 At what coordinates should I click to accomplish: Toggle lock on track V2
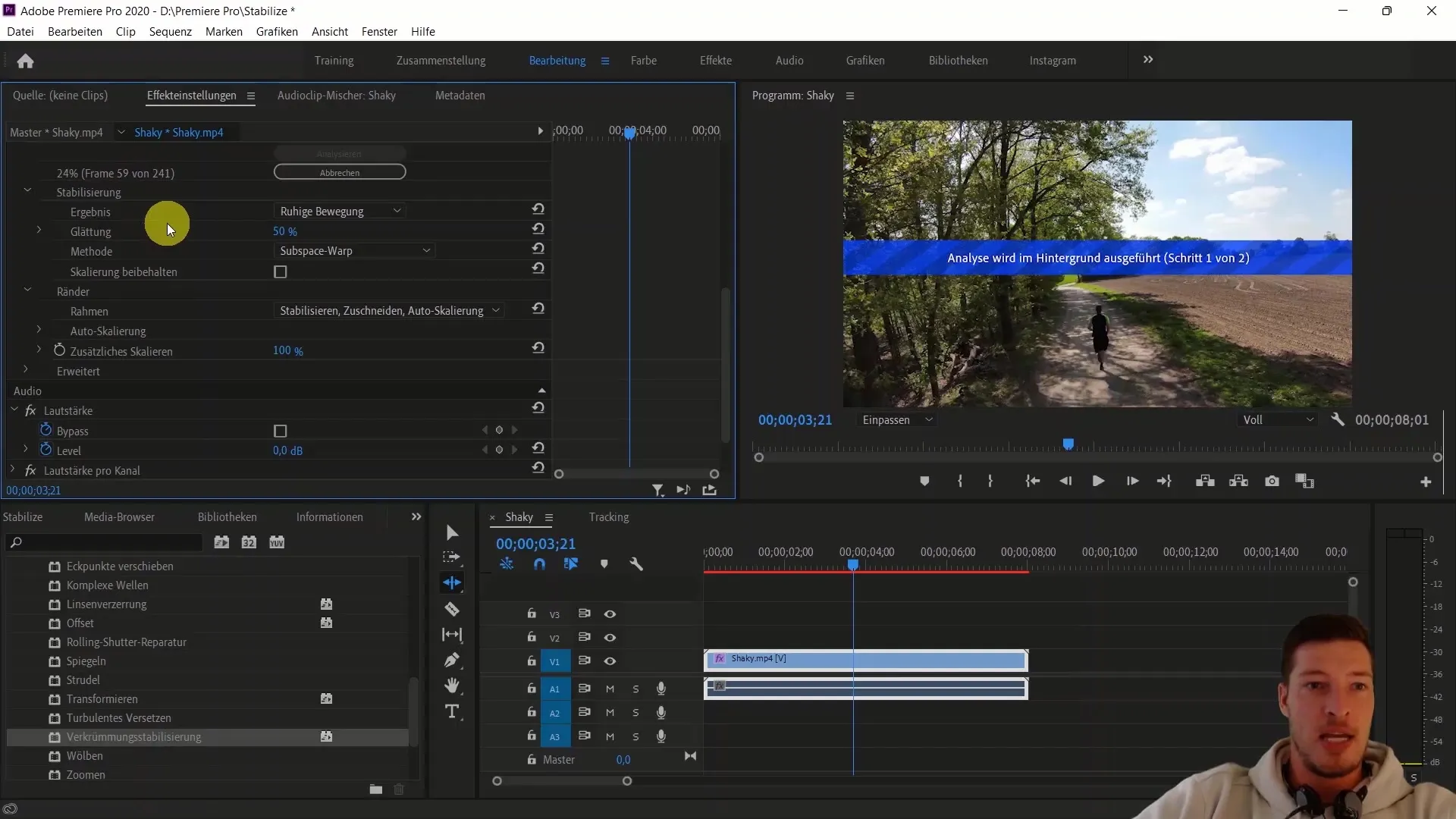(x=532, y=637)
